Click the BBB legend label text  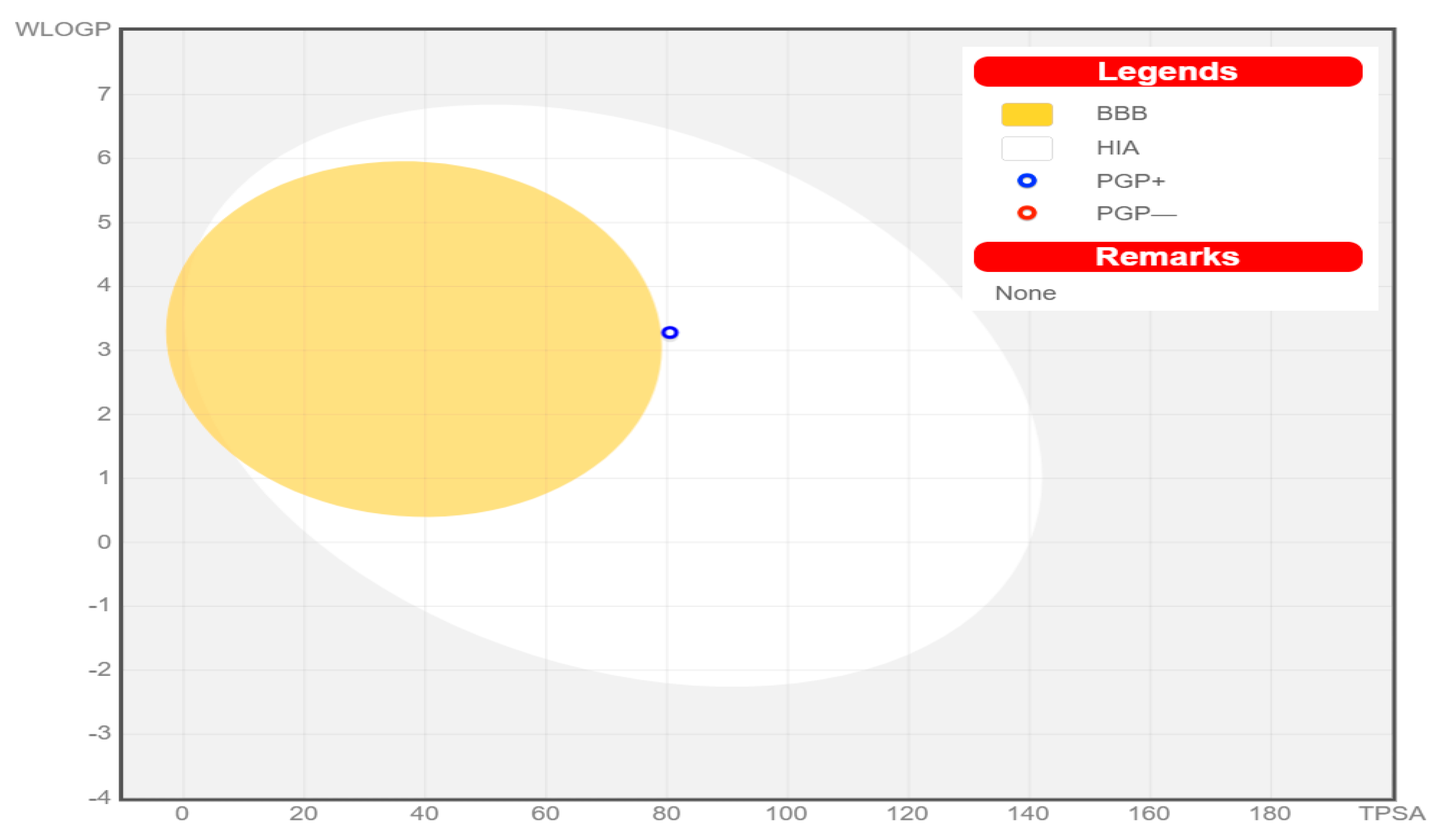1121,114
